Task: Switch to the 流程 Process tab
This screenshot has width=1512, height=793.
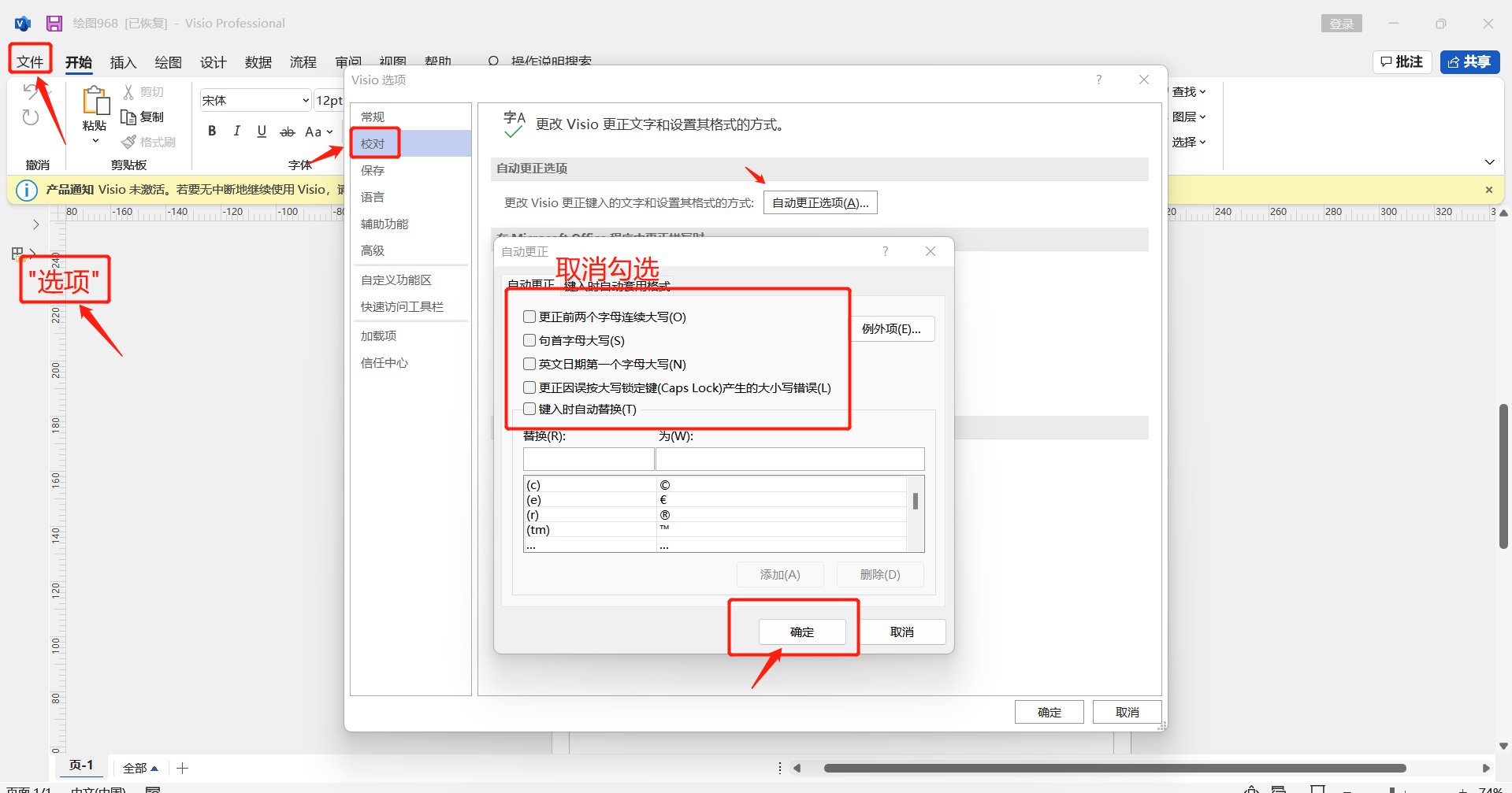Action: (x=303, y=62)
